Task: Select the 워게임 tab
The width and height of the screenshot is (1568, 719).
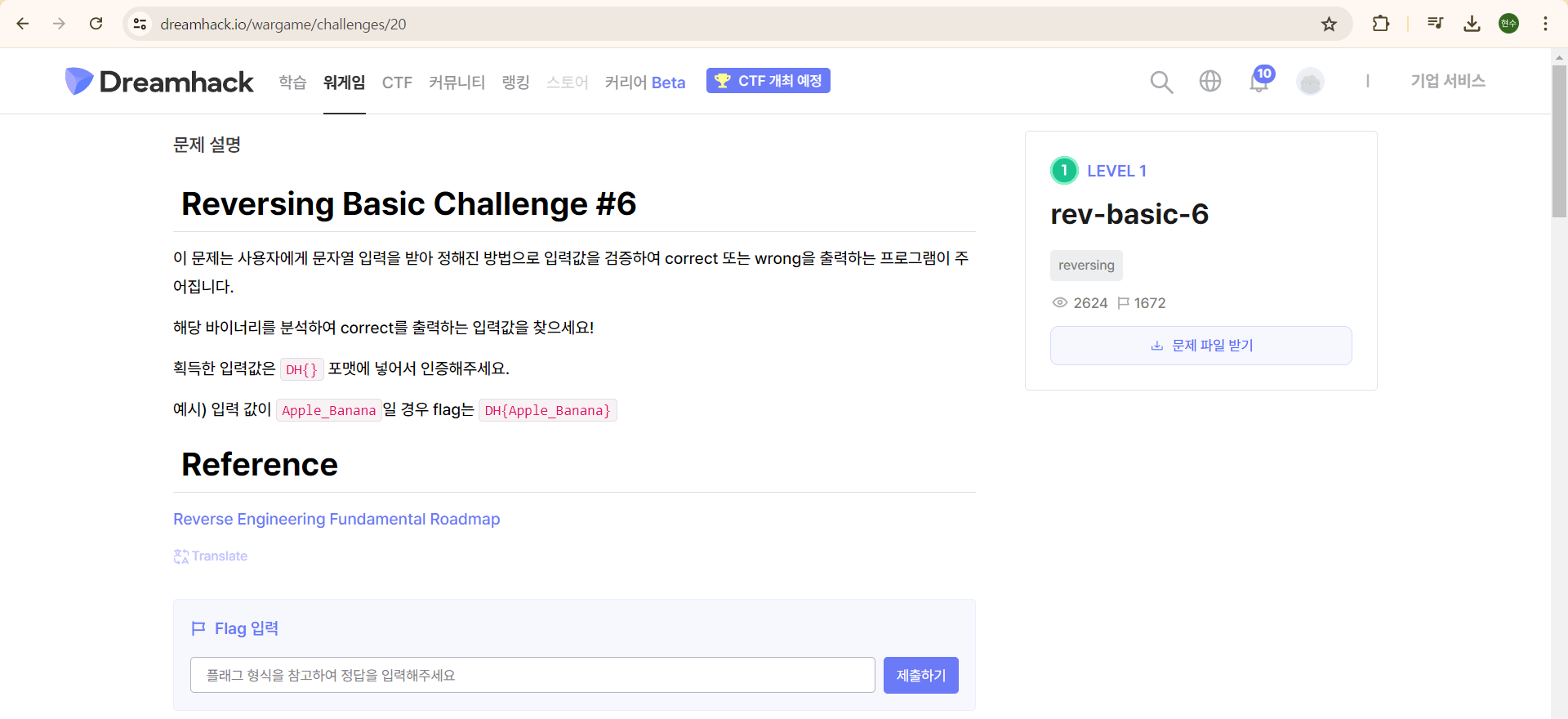Action: (x=344, y=82)
